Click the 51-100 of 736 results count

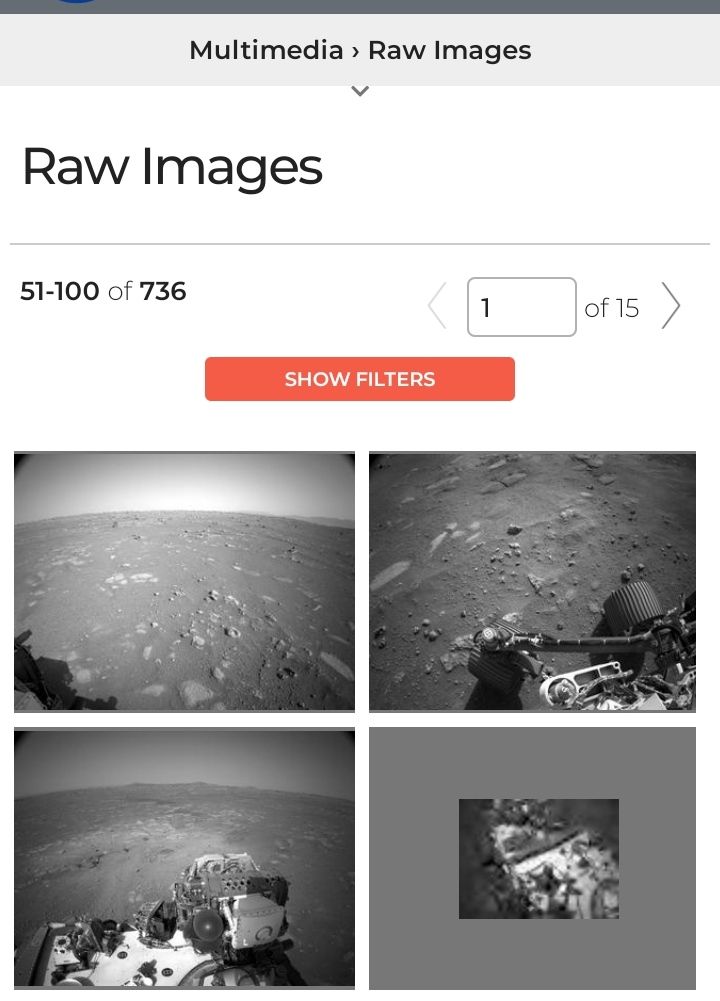pos(103,291)
